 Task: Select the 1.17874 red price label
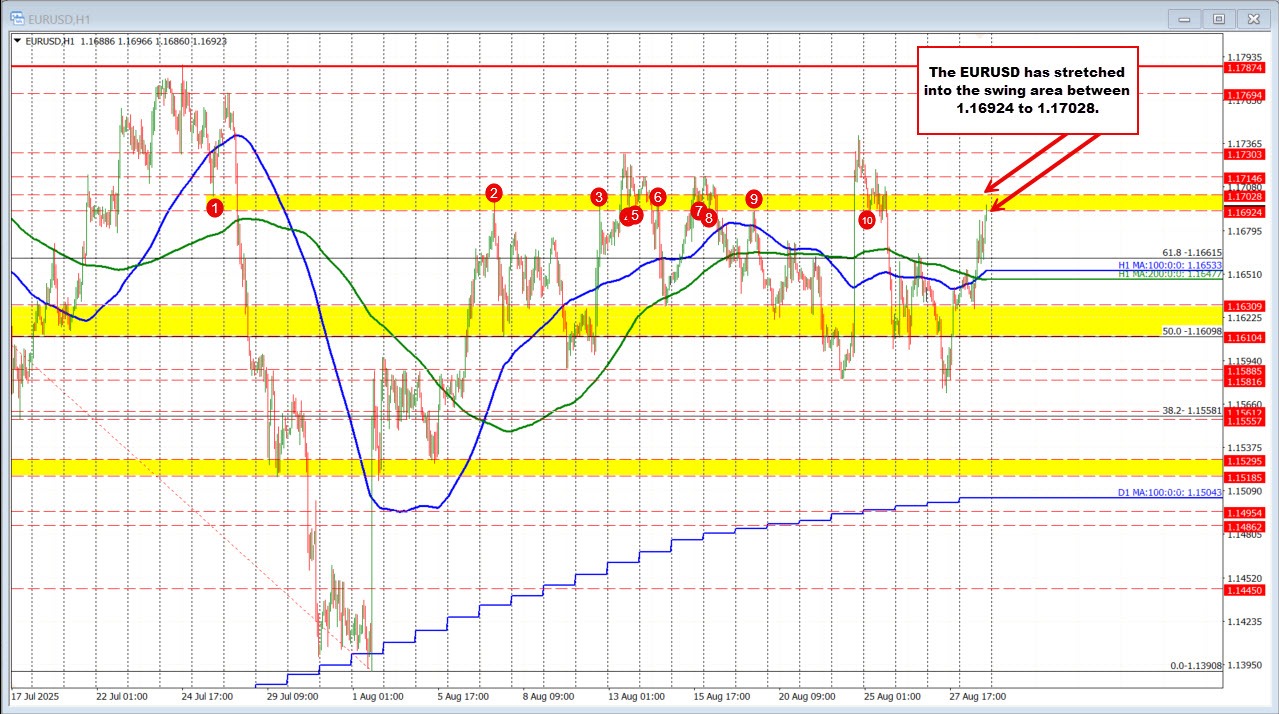(1244, 67)
